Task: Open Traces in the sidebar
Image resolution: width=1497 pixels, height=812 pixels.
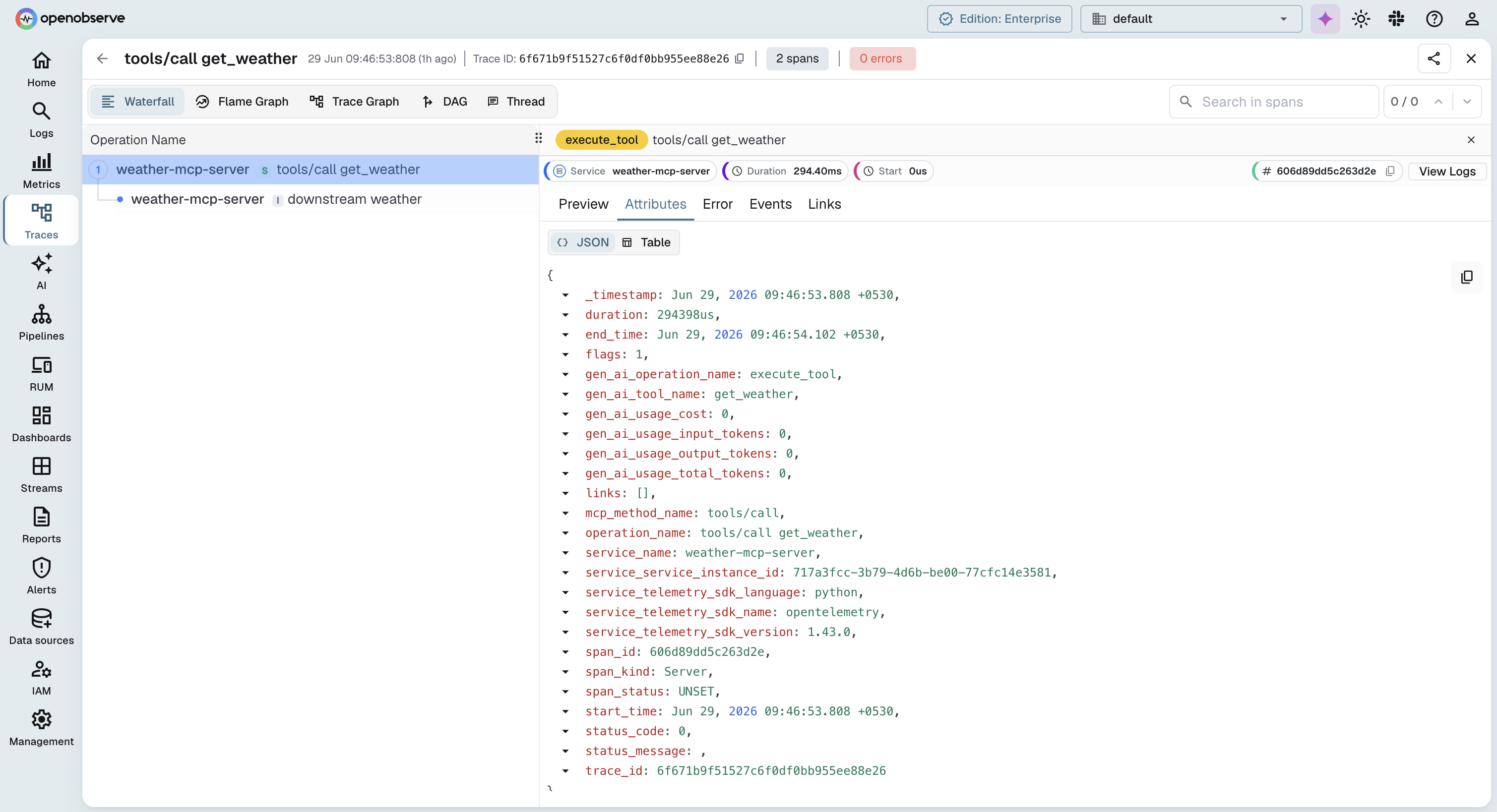Action: tap(41, 221)
